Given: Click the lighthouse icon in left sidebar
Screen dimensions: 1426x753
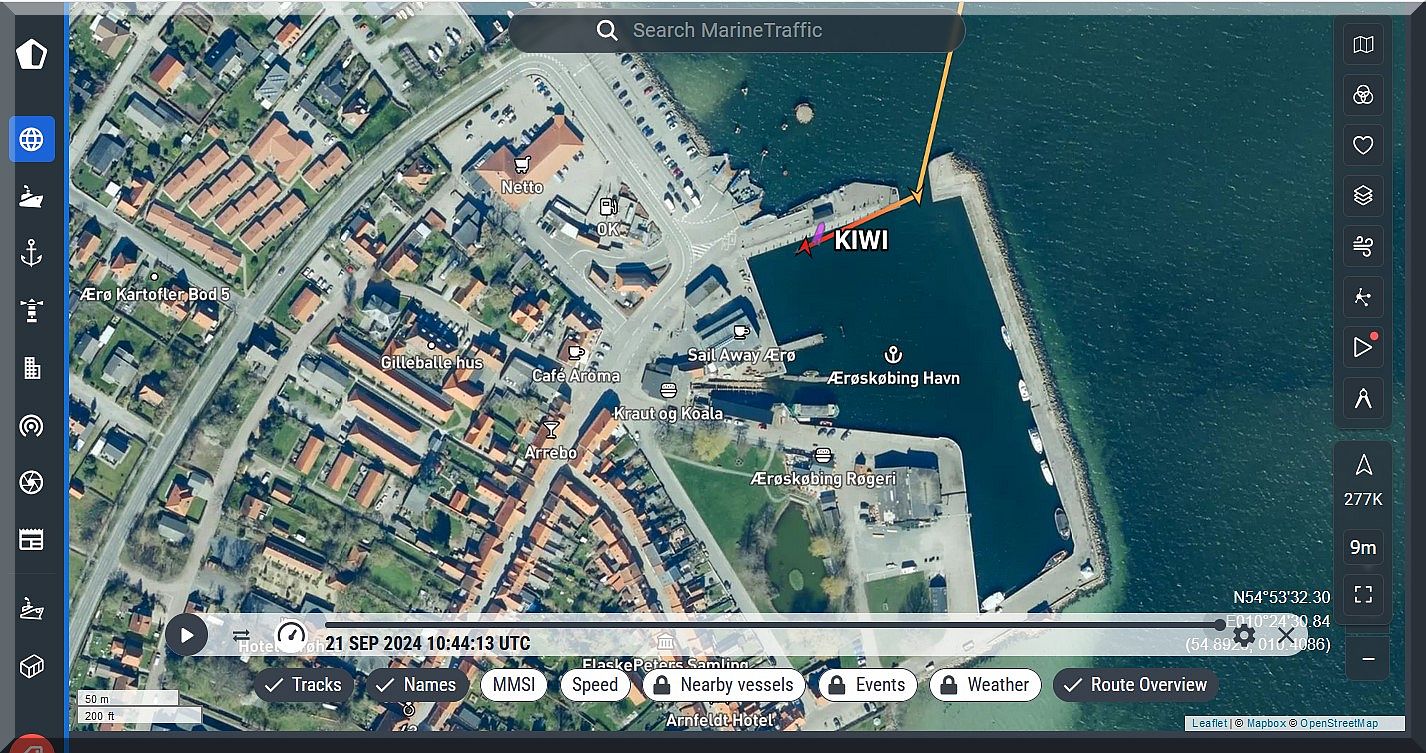Looking at the screenshot, I should pyautogui.click(x=32, y=310).
